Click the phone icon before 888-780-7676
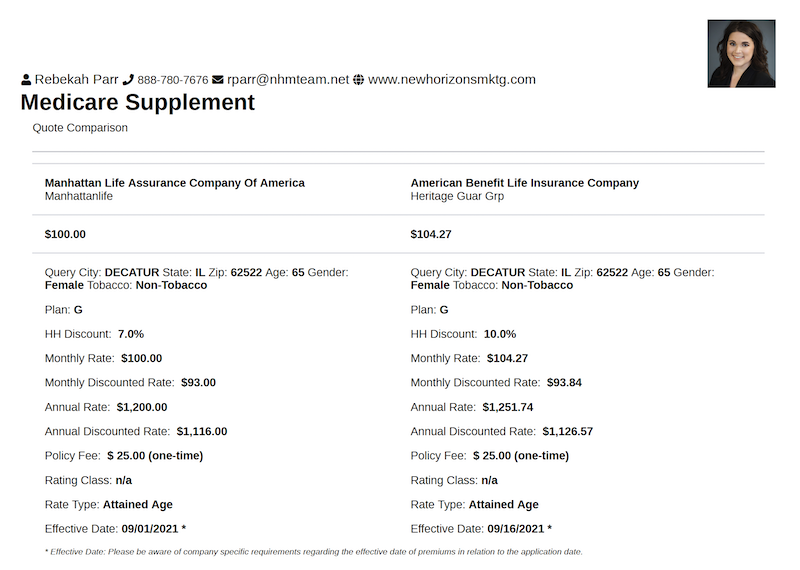The height and width of the screenshot is (570, 800). [128, 80]
